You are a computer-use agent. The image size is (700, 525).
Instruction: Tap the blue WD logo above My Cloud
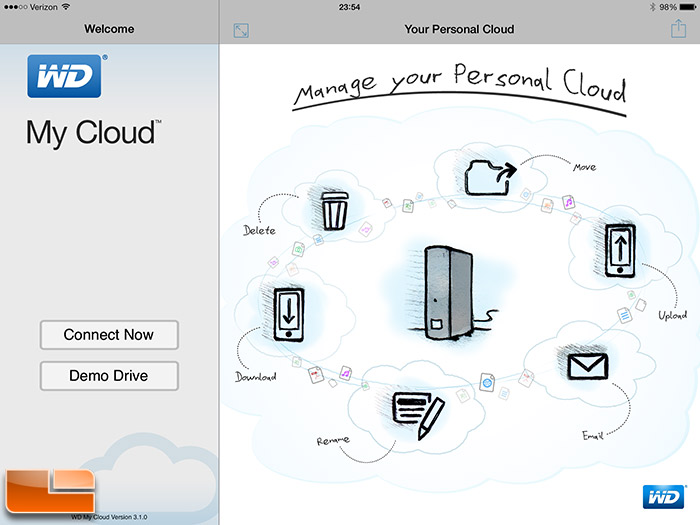tap(64, 76)
